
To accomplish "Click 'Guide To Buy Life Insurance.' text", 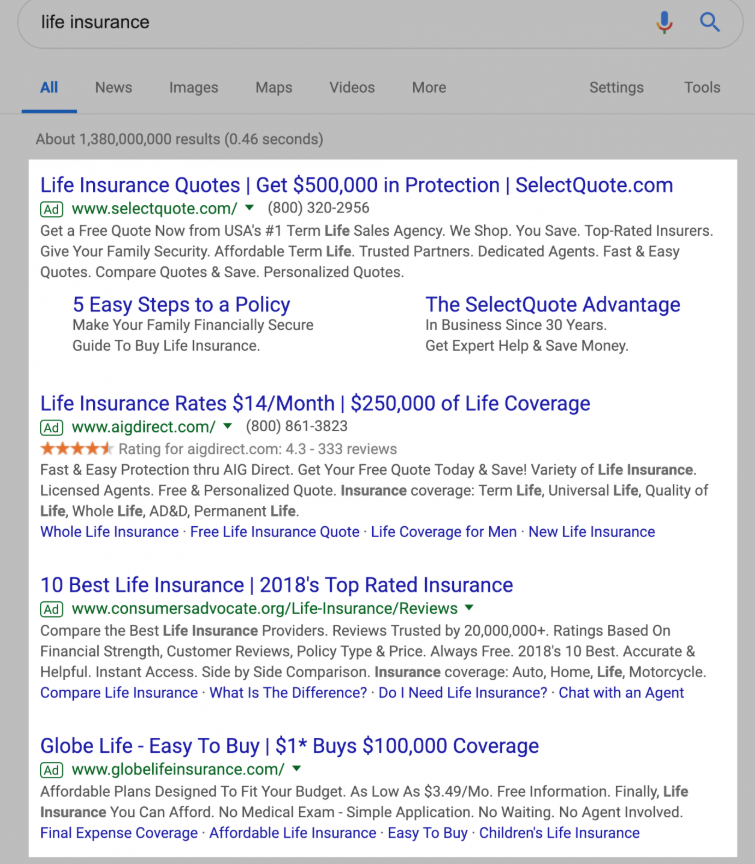I will (x=166, y=346).
